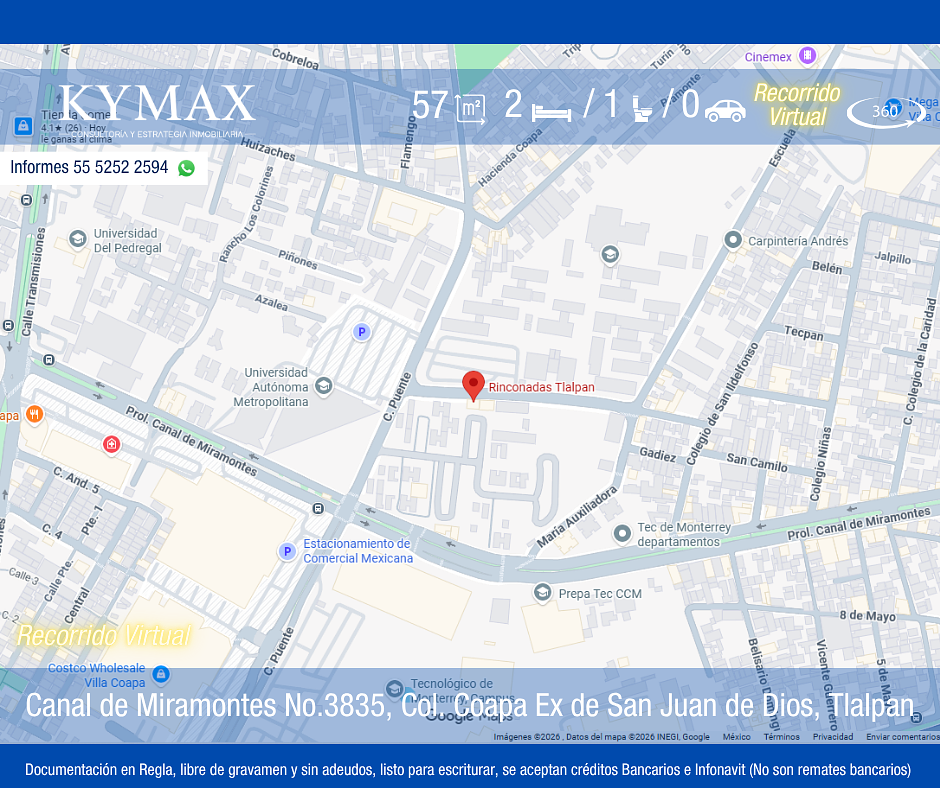Viewport: 940px width, 788px height.
Task: Click the orange restaurant fork-knife icon
Action: coord(35,414)
